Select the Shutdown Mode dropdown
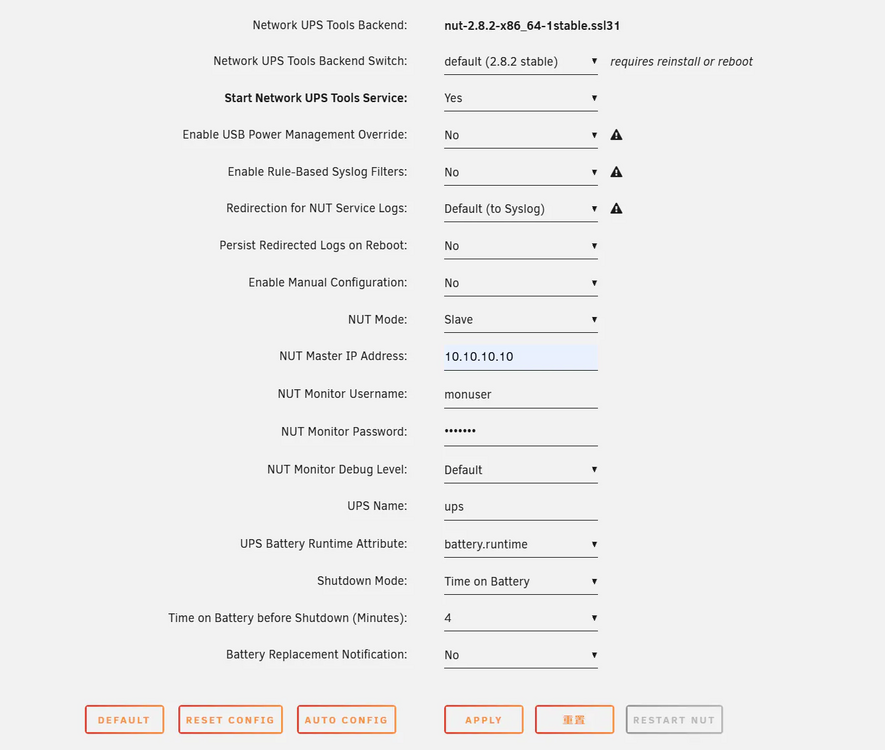885x750 pixels. [520, 582]
